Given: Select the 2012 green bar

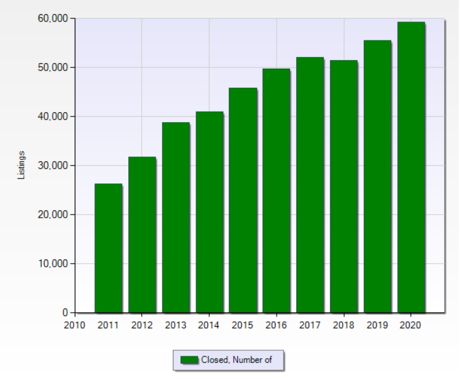Looking at the screenshot, I should pyautogui.click(x=142, y=235).
